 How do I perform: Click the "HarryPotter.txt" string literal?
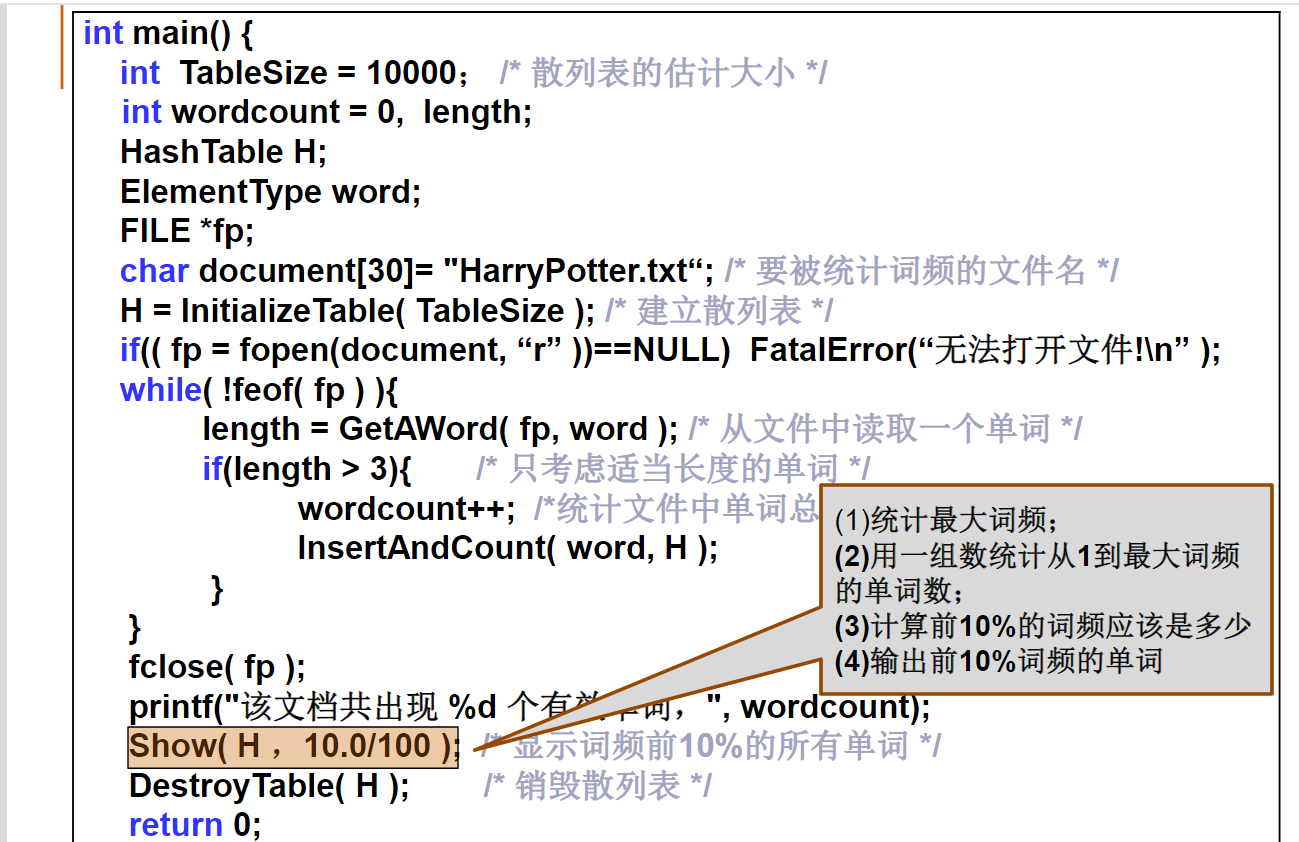[x=577, y=271]
